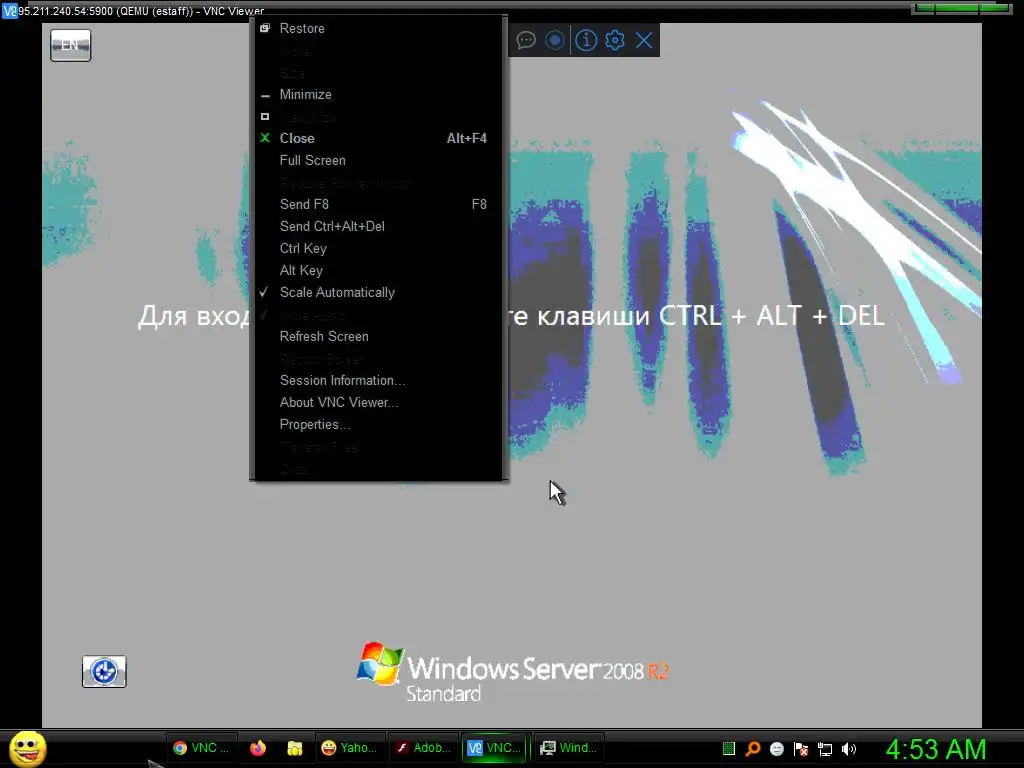Open the network tray icon
The image size is (1024, 768).
[x=825, y=749]
